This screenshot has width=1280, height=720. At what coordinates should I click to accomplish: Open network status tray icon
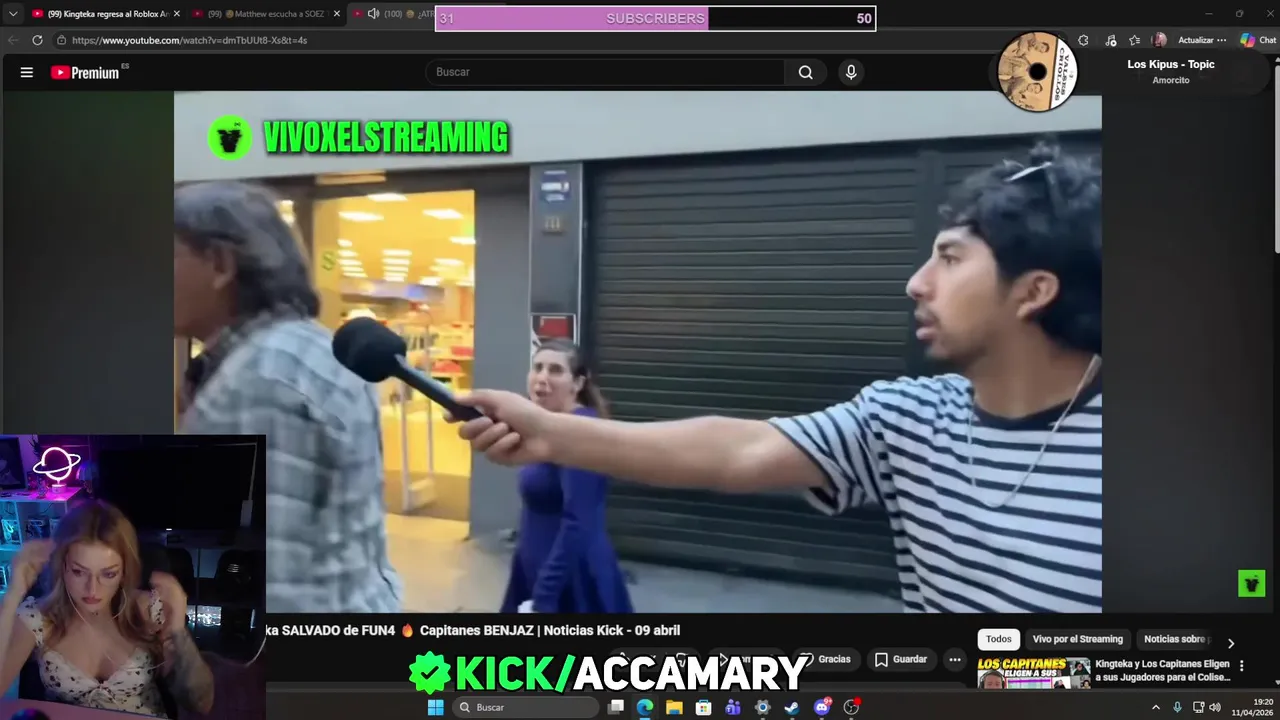[1198, 707]
